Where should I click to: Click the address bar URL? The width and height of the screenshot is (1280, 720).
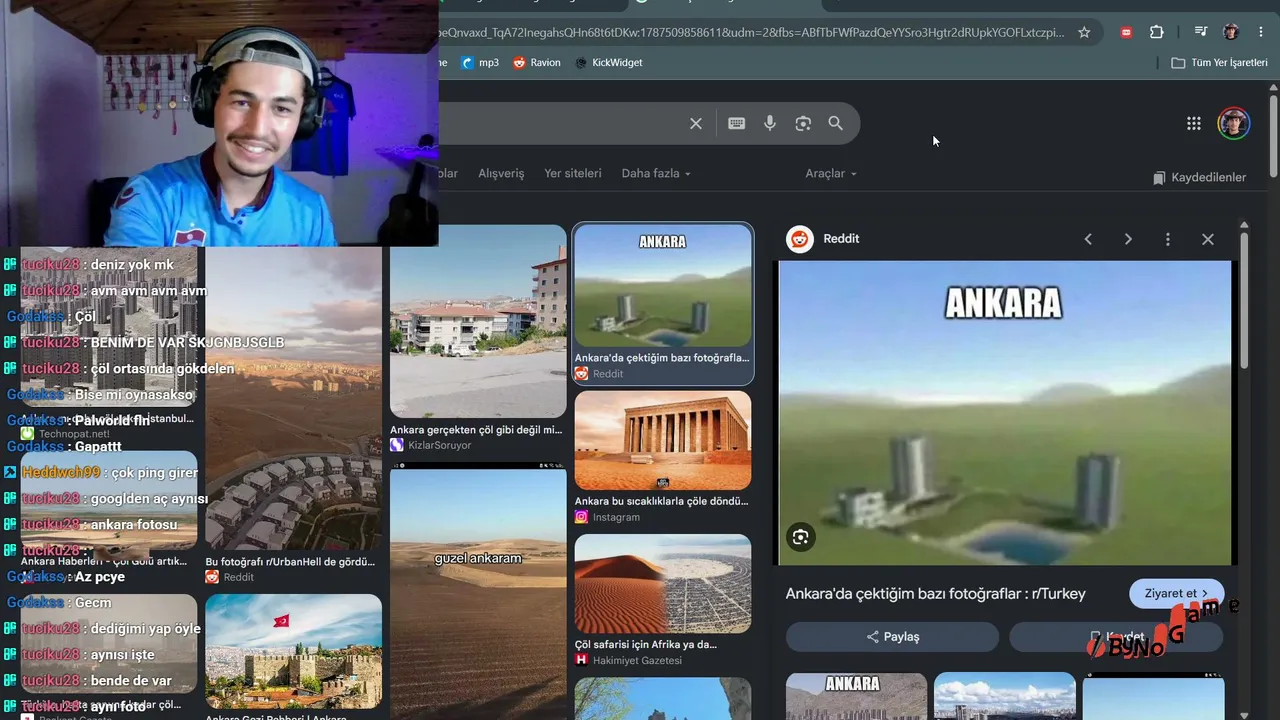750,32
